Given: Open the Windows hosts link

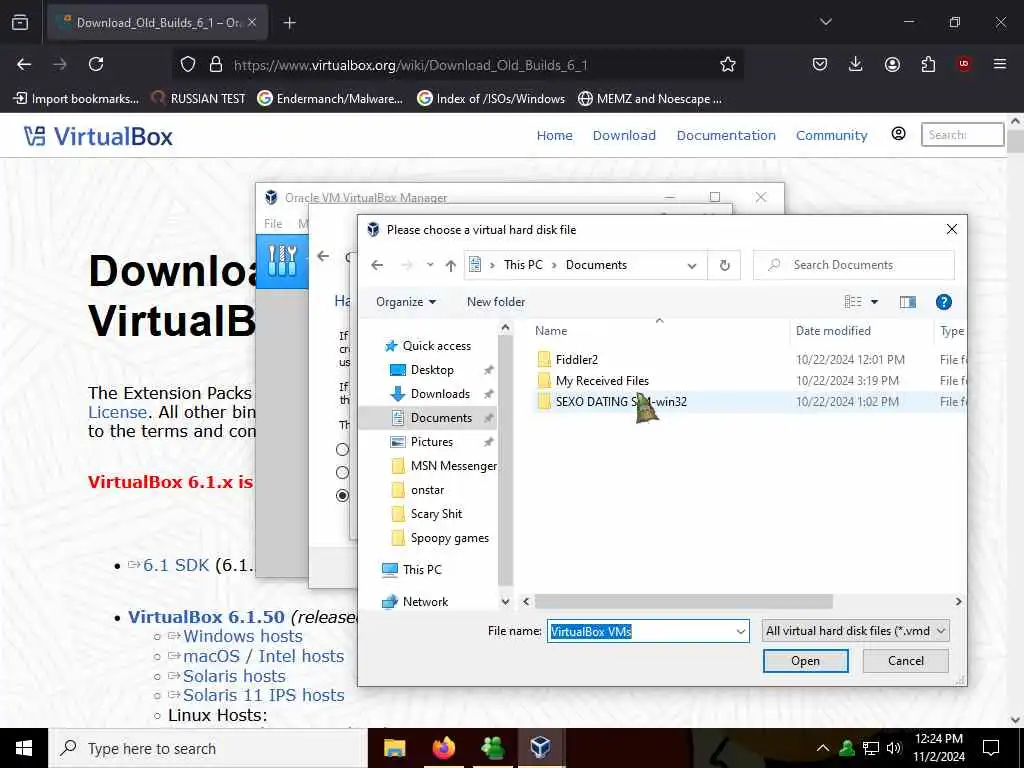Looking at the screenshot, I should (242, 636).
